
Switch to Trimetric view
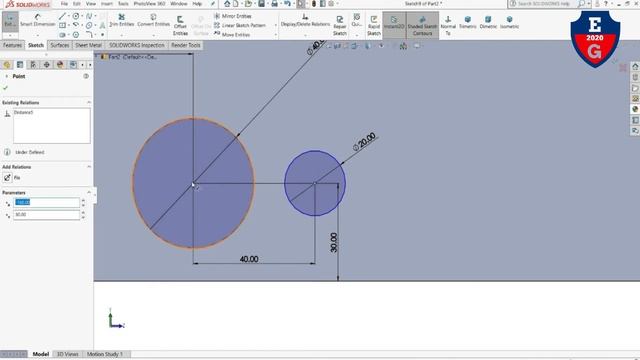[x=468, y=22]
